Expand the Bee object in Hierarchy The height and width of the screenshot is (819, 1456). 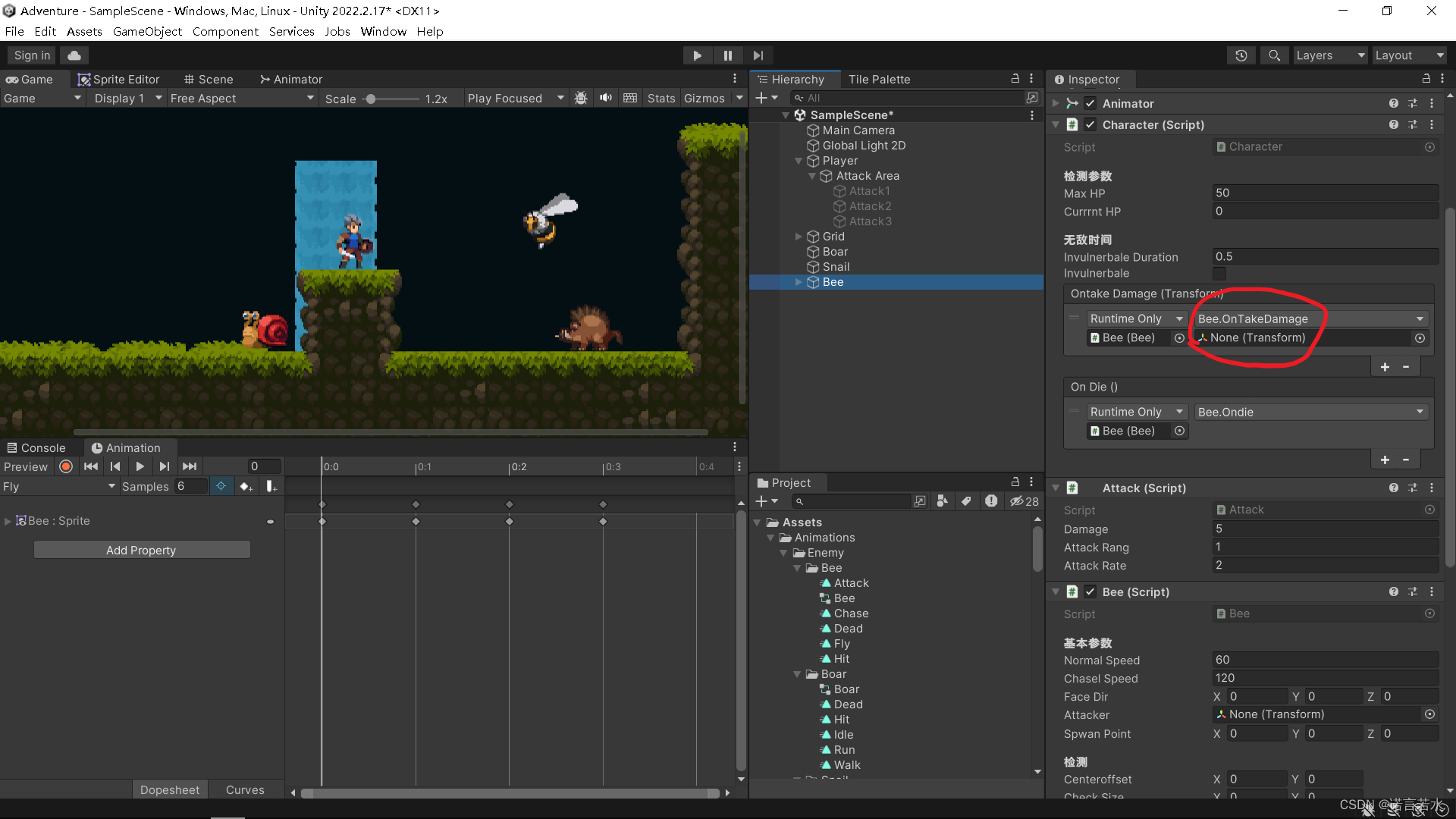pyautogui.click(x=799, y=282)
